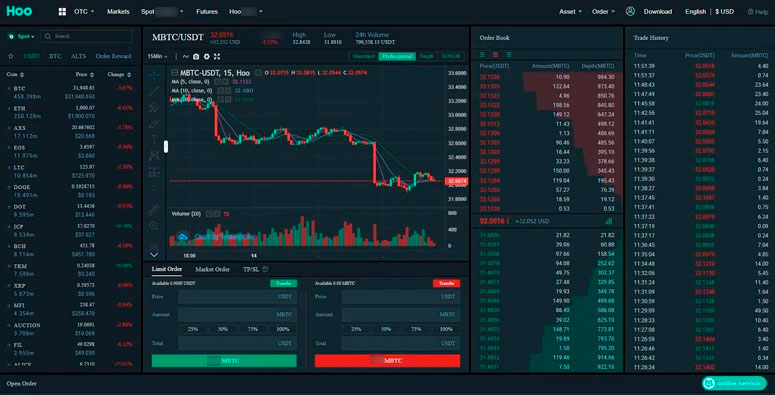
Task: Show sell orders only order book view
Action: (x=496, y=54)
